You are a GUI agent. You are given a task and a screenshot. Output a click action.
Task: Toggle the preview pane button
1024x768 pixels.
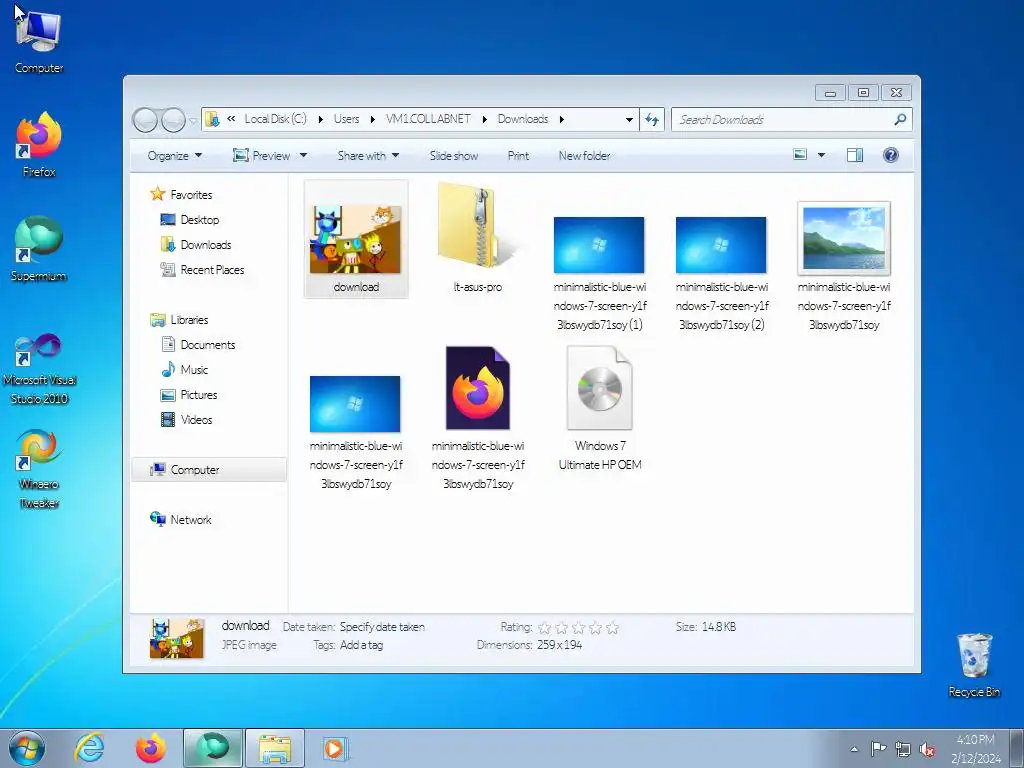[855, 155]
